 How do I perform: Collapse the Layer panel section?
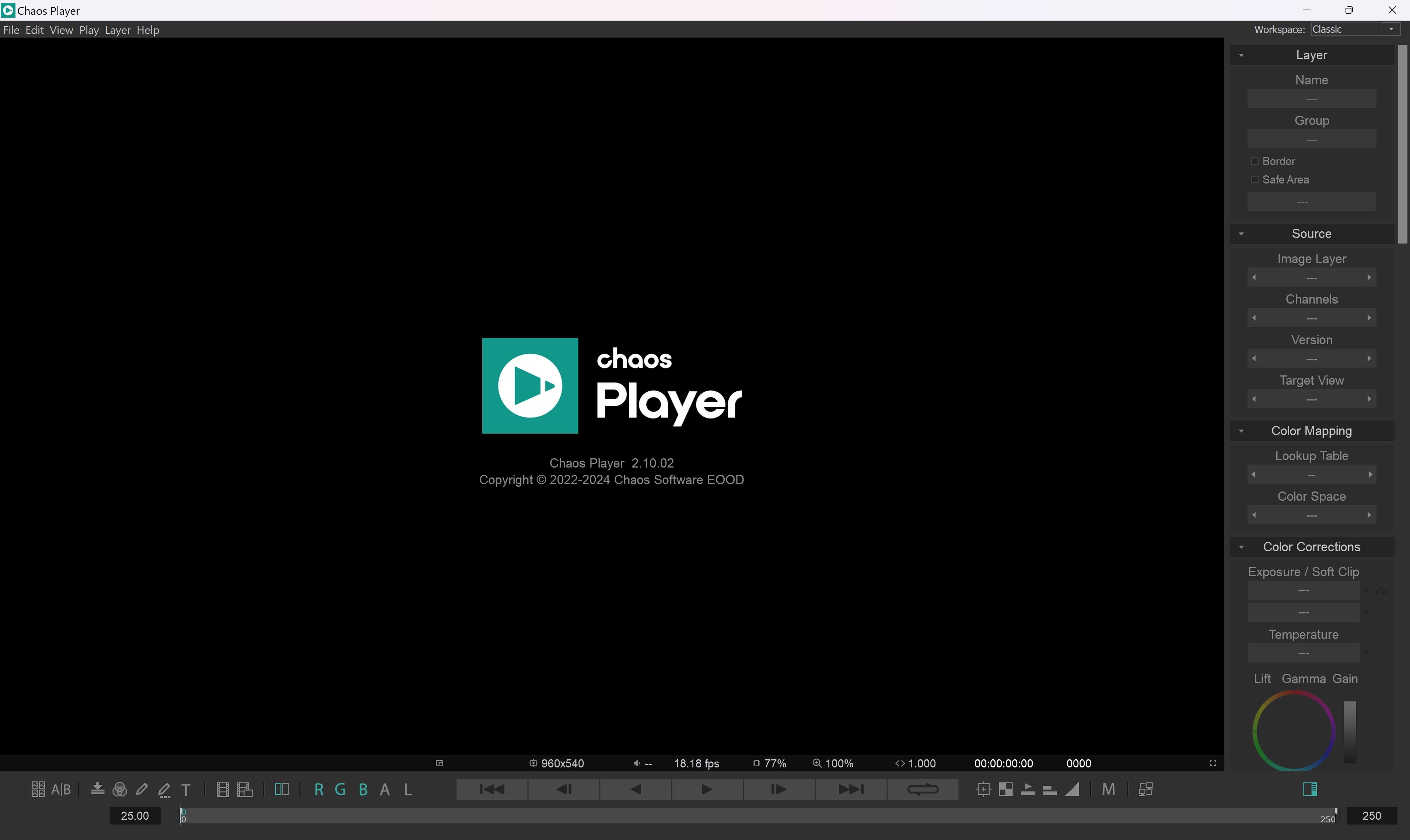pyautogui.click(x=1241, y=55)
